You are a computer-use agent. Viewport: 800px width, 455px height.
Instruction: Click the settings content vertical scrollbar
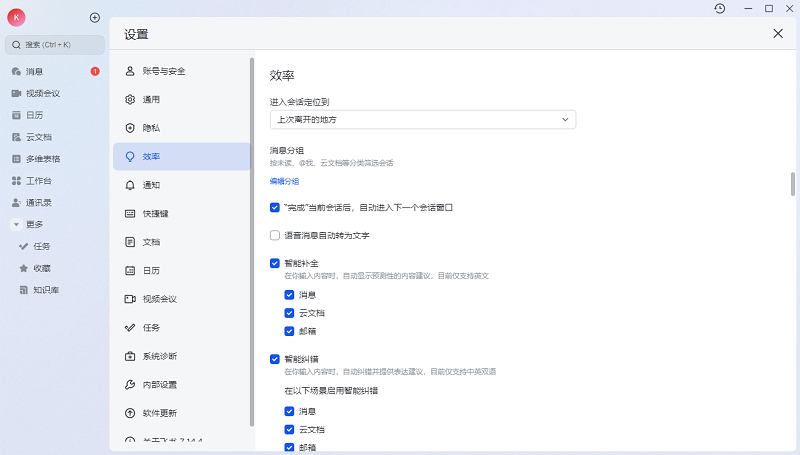coord(793,185)
